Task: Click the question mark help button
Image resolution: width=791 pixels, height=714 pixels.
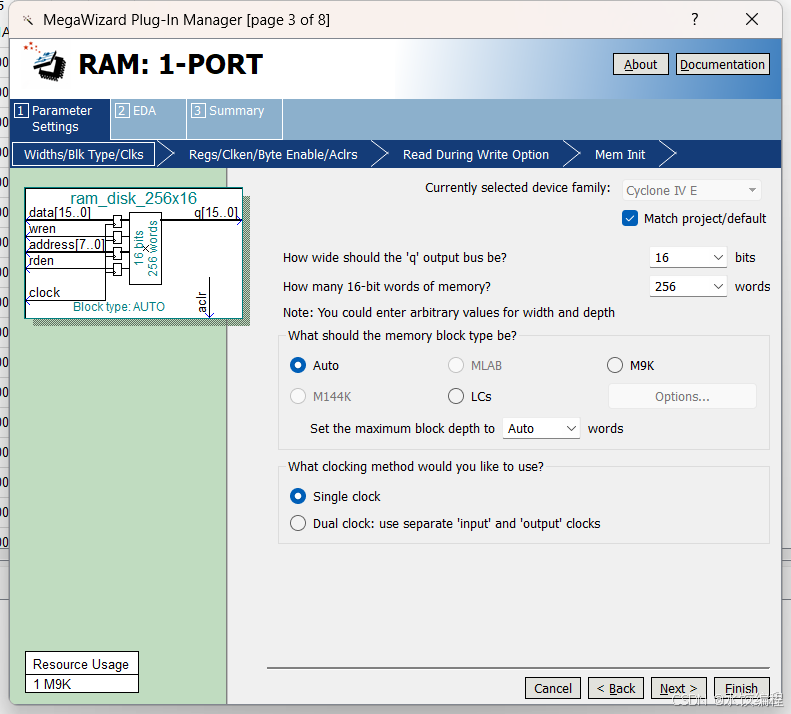Action: [695, 20]
